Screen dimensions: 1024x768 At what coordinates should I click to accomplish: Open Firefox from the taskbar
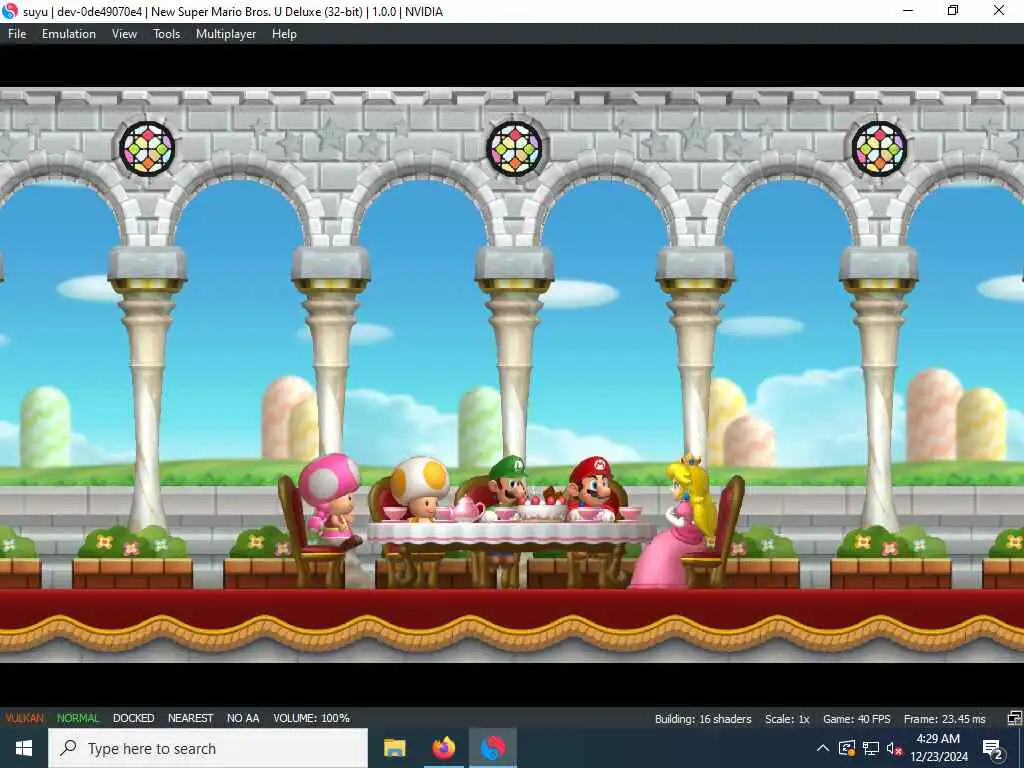(x=443, y=748)
